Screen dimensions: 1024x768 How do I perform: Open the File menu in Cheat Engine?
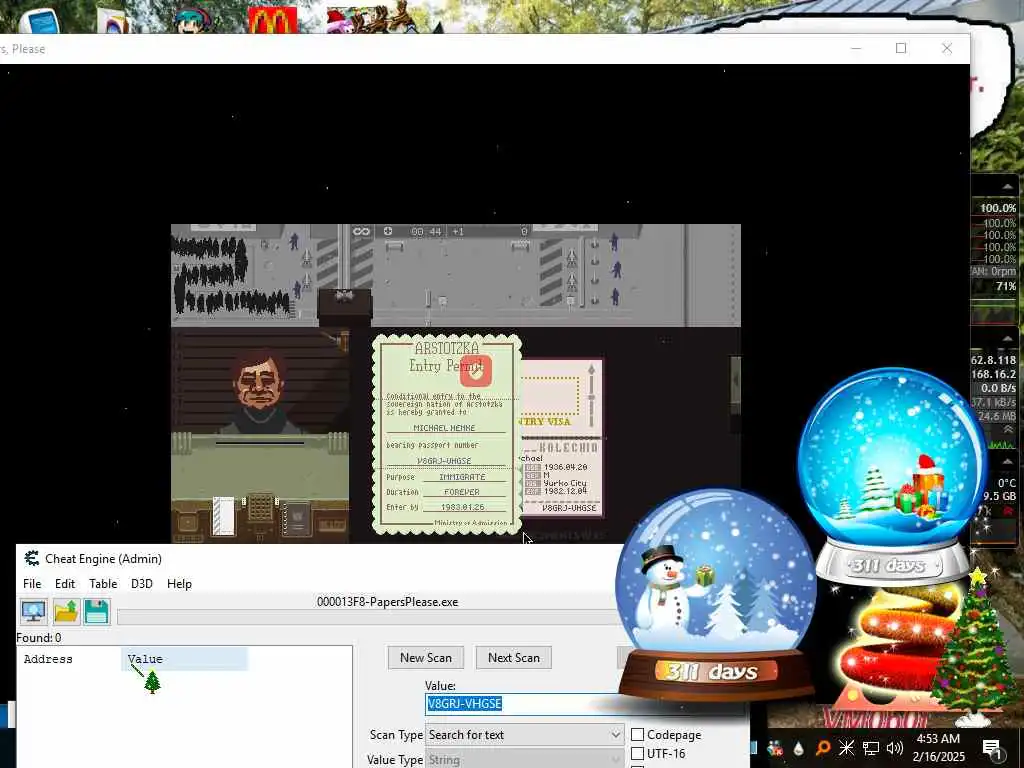coord(32,584)
